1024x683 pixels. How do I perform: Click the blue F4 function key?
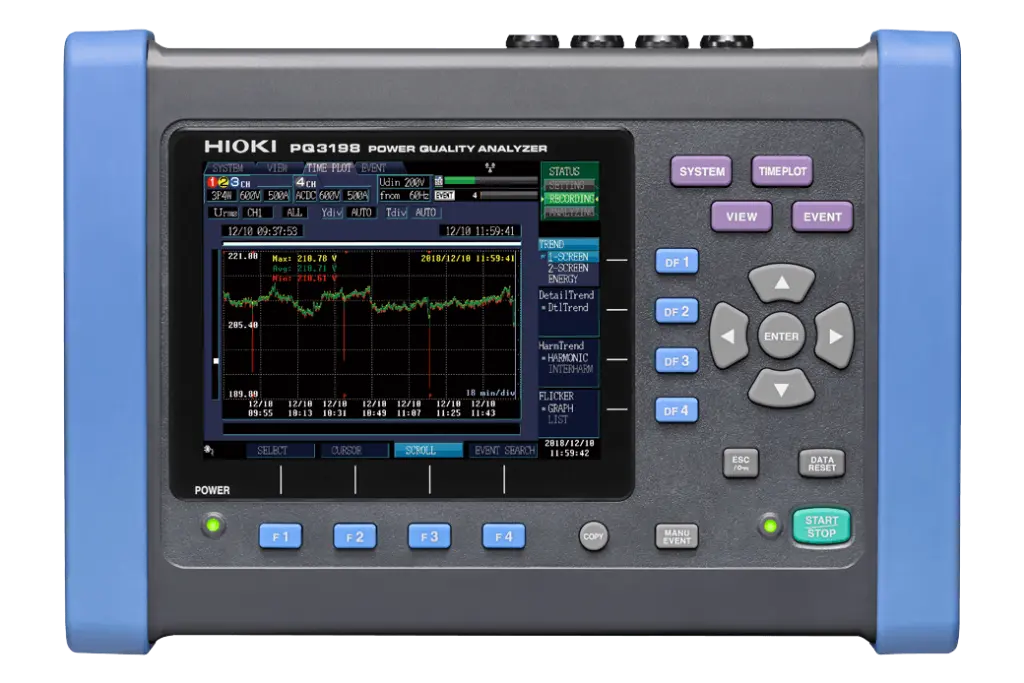[504, 537]
